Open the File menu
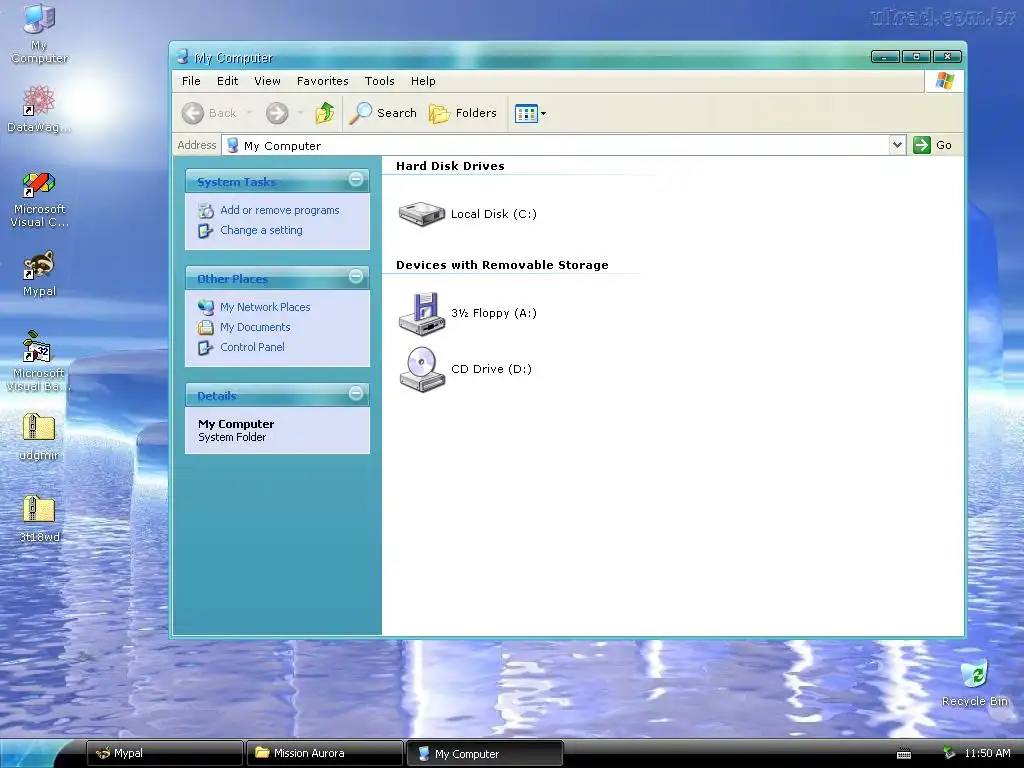1024x768 pixels. pos(191,81)
